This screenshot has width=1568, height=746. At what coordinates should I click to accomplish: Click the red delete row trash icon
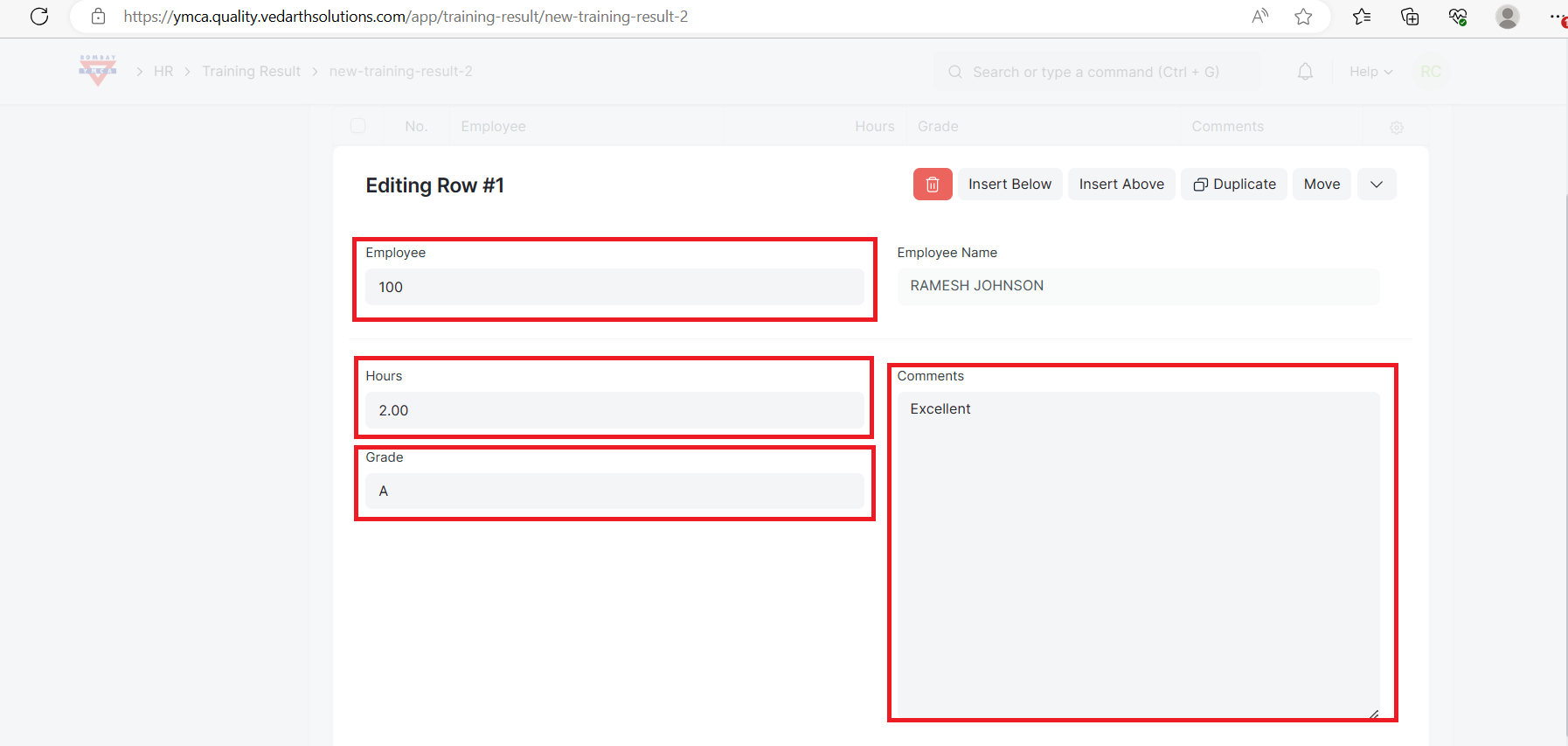coord(932,185)
